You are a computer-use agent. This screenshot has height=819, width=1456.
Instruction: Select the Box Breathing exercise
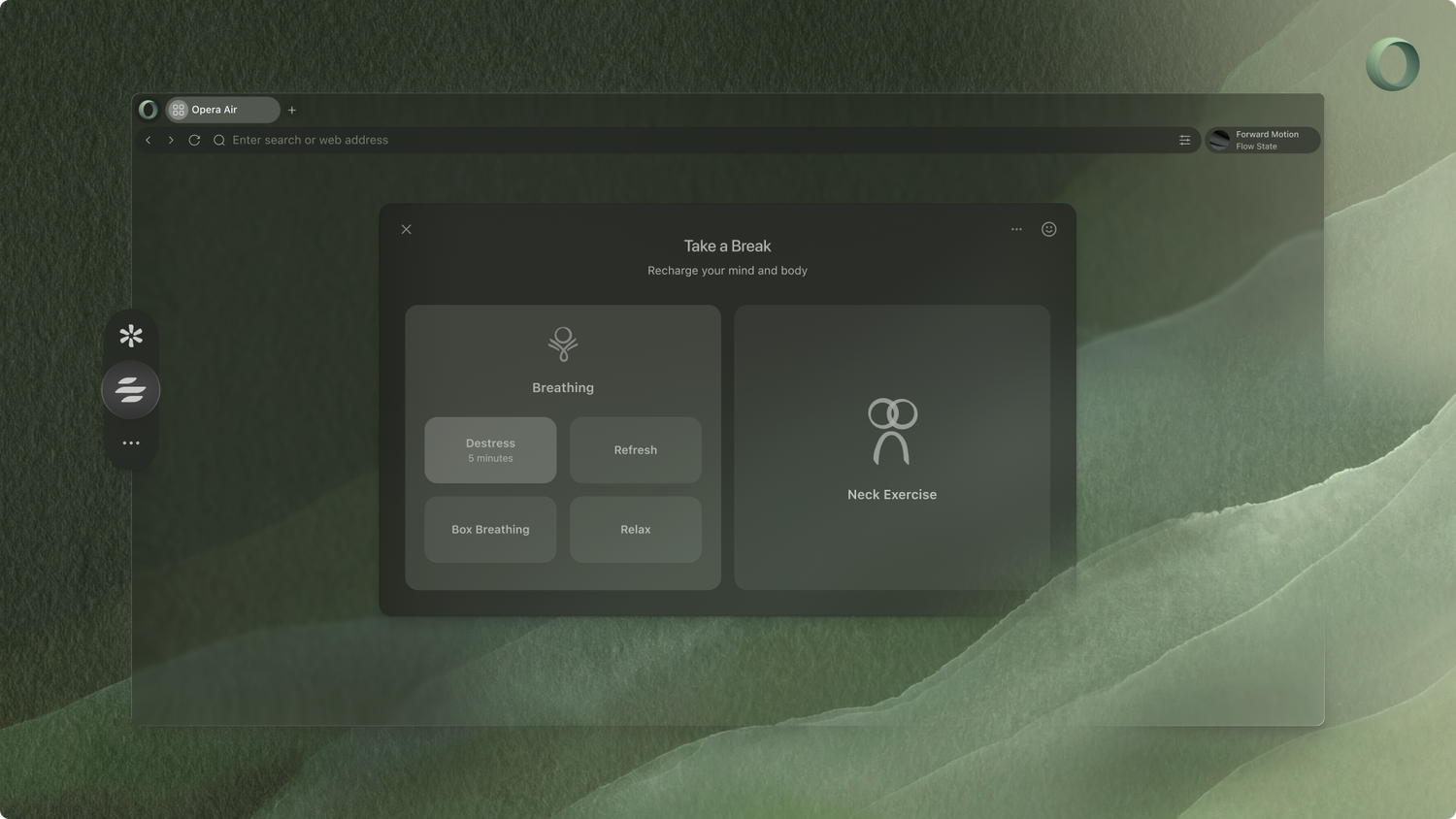(x=490, y=530)
